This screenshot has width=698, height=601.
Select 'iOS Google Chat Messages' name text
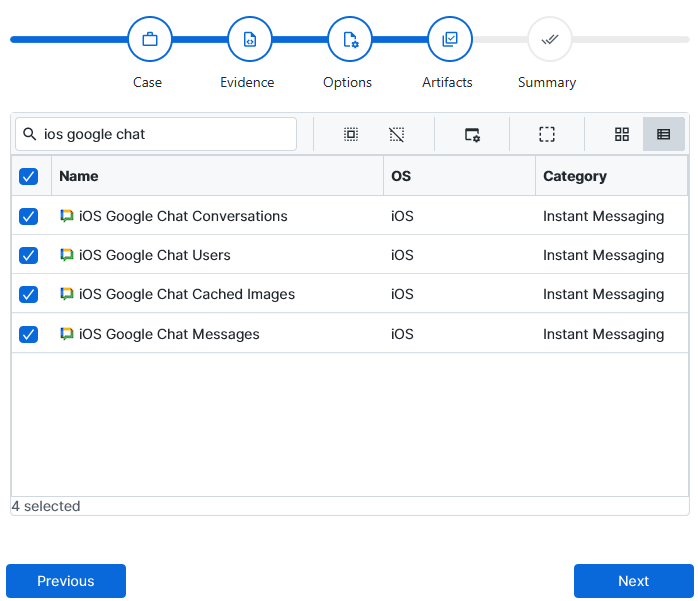[x=169, y=334]
